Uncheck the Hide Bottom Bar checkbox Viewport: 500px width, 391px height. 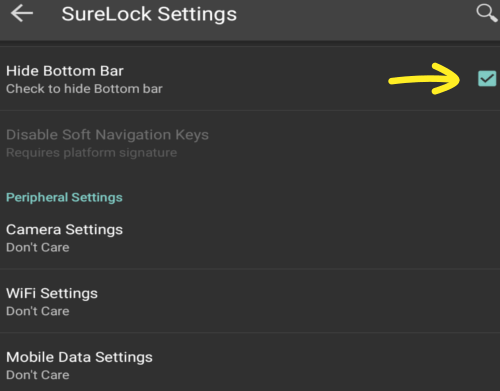[x=487, y=79]
